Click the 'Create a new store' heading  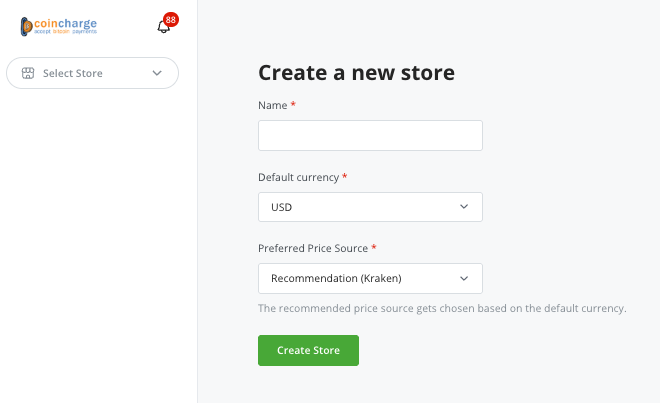click(x=356, y=73)
